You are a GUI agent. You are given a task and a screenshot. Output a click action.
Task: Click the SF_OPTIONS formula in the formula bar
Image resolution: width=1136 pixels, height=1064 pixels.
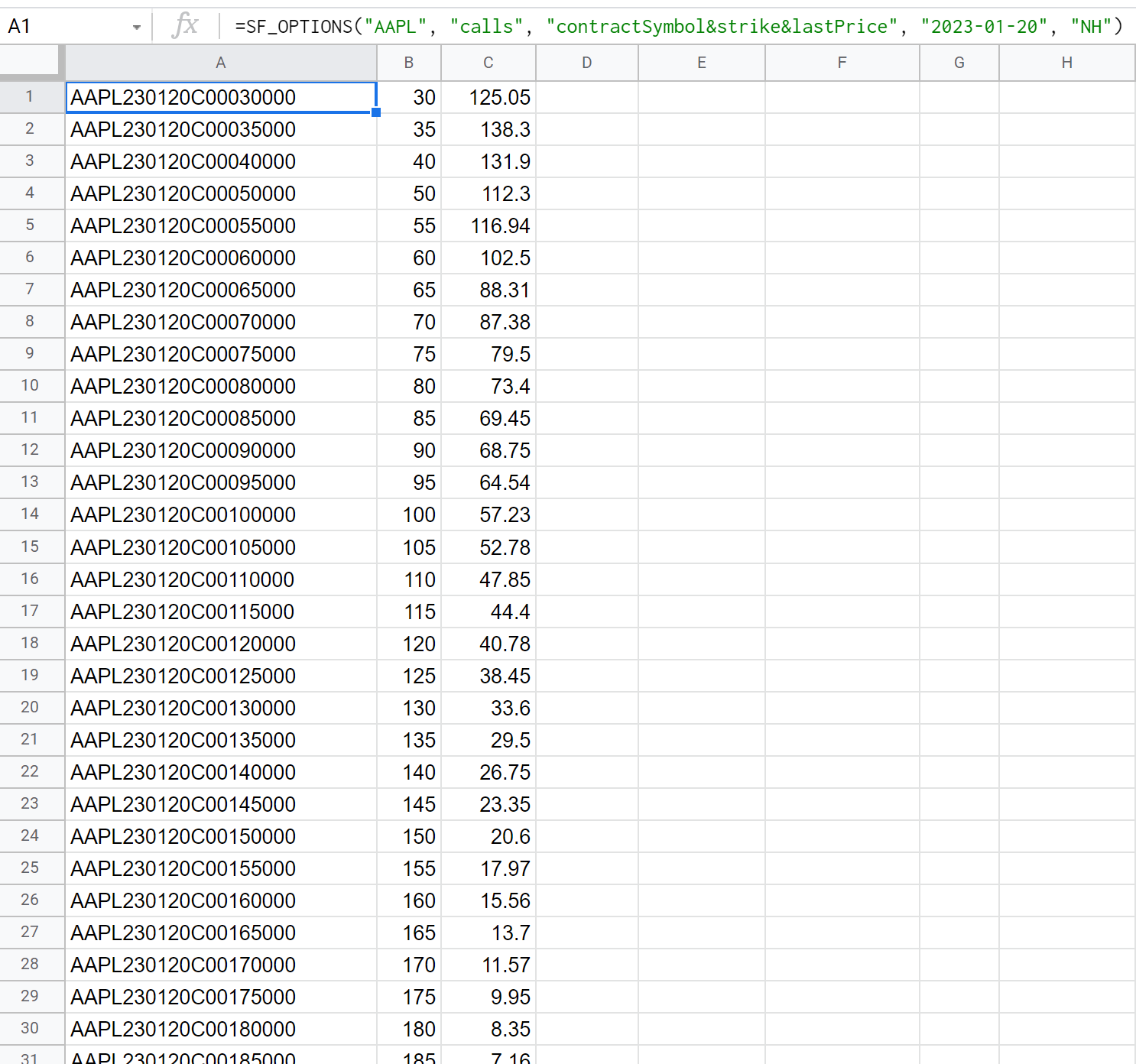click(x=679, y=27)
